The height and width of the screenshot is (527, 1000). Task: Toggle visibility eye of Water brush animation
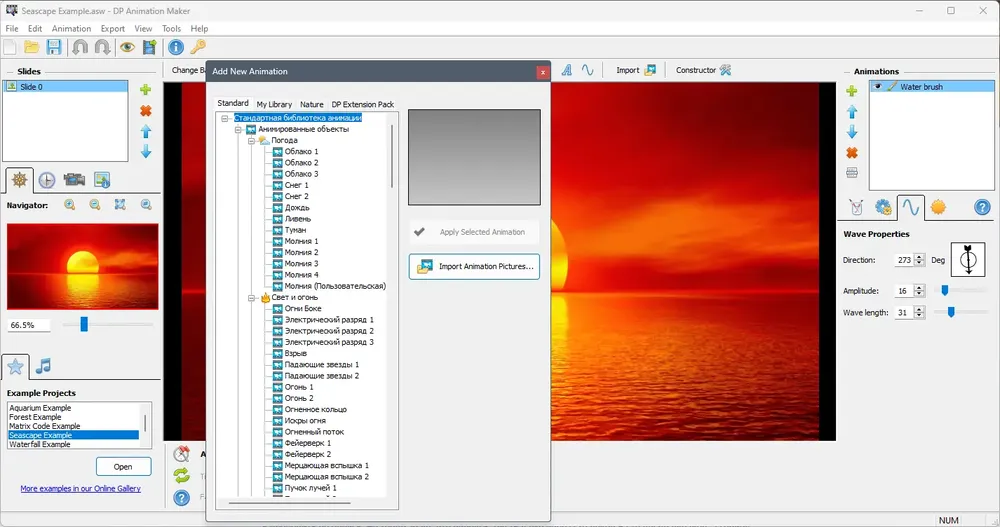click(878, 86)
